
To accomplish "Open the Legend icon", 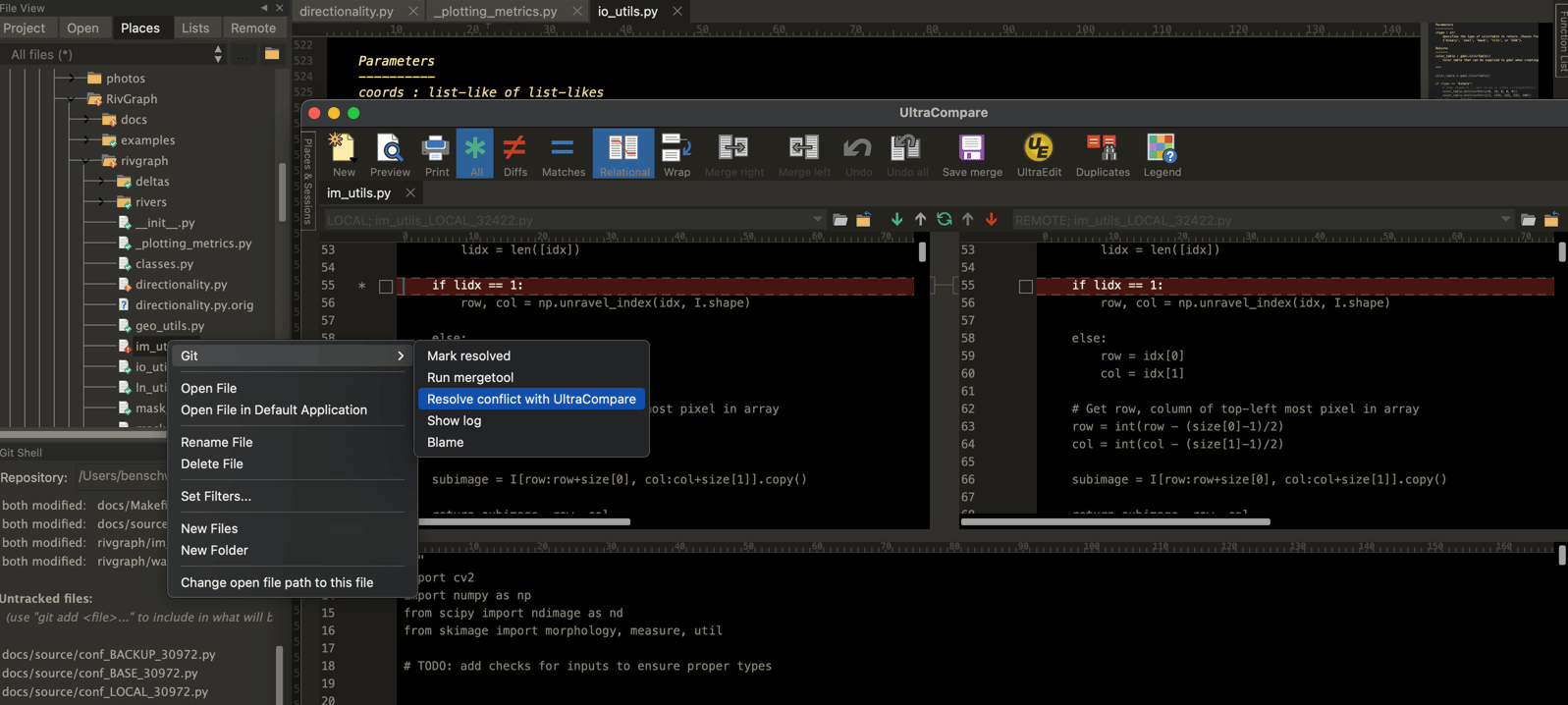I will (1162, 154).
